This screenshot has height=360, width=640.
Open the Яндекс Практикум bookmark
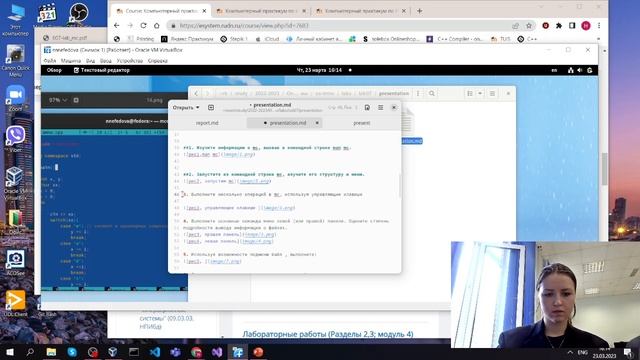coord(187,39)
